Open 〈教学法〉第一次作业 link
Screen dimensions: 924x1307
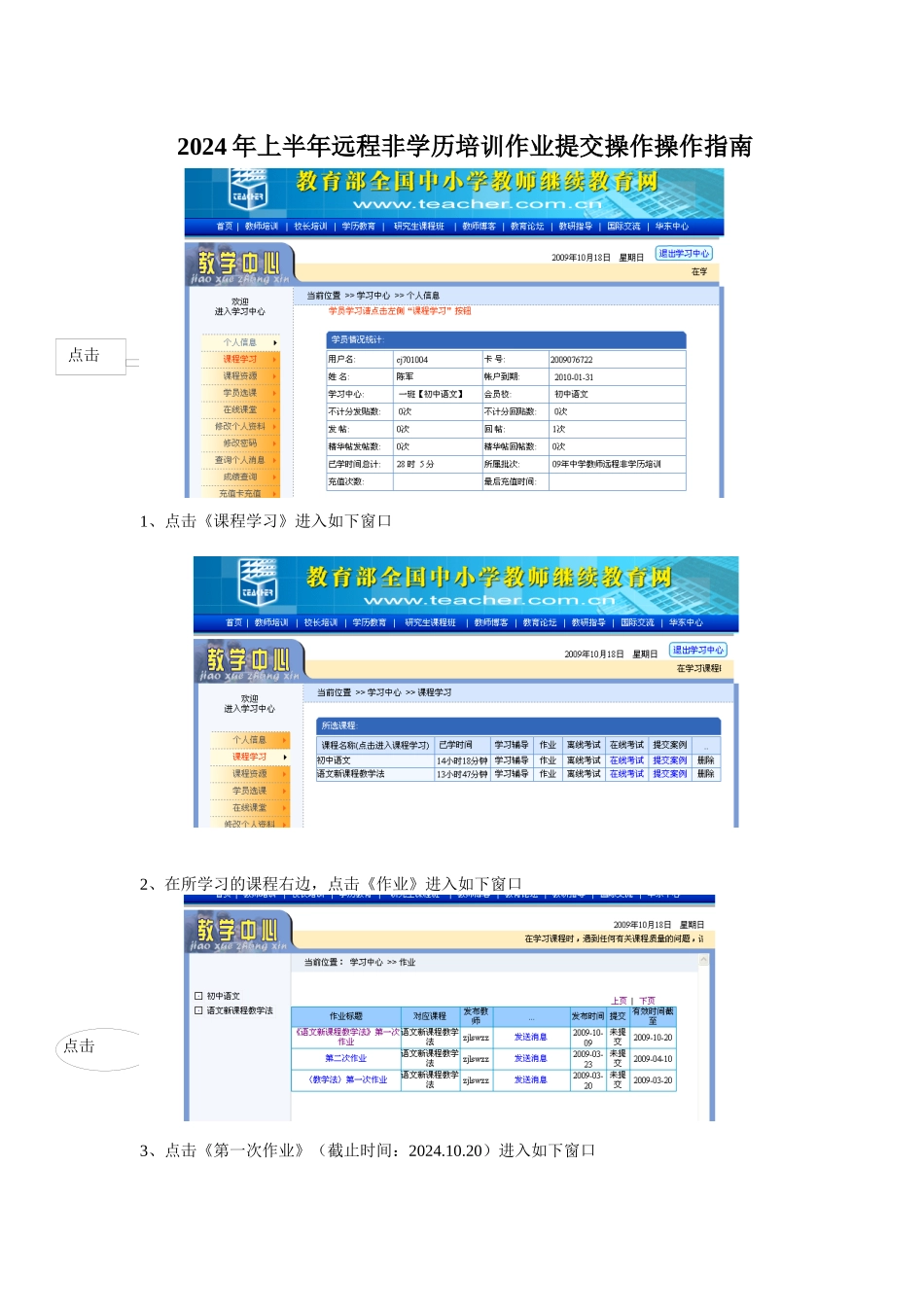click(x=346, y=1079)
